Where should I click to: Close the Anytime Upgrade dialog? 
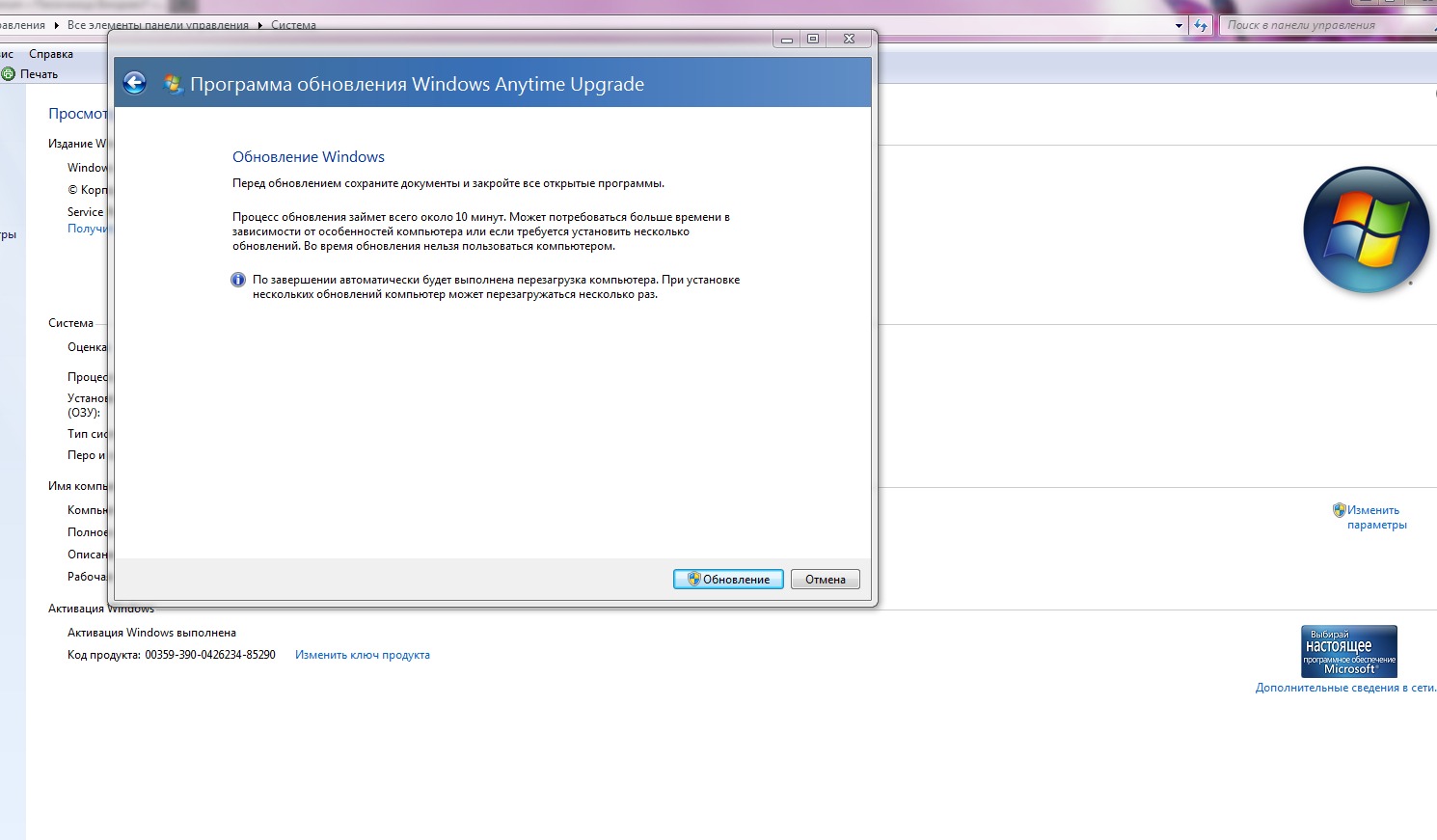pos(849,39)
